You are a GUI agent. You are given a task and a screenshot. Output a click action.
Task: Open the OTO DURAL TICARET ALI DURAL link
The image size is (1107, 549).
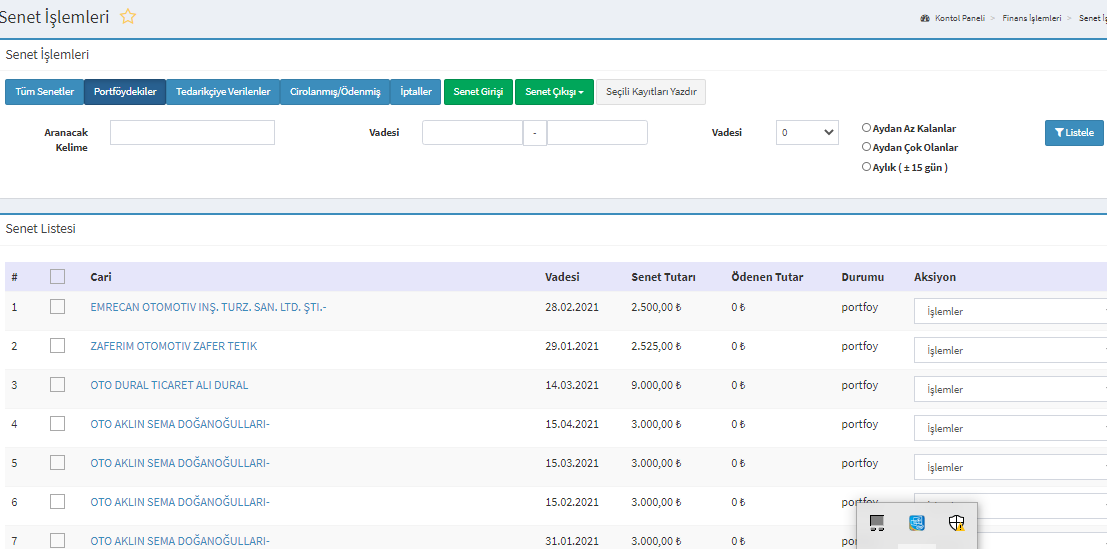[x=169, y=385]
